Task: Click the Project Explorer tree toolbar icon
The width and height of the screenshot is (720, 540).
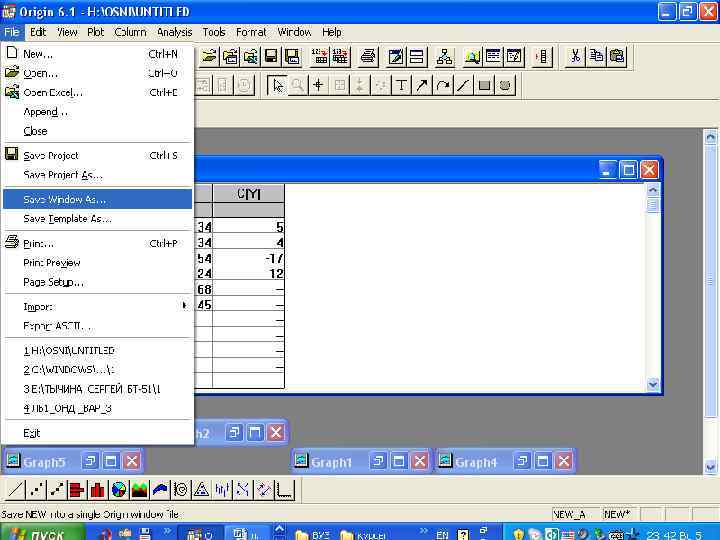Action: [444, 57]
